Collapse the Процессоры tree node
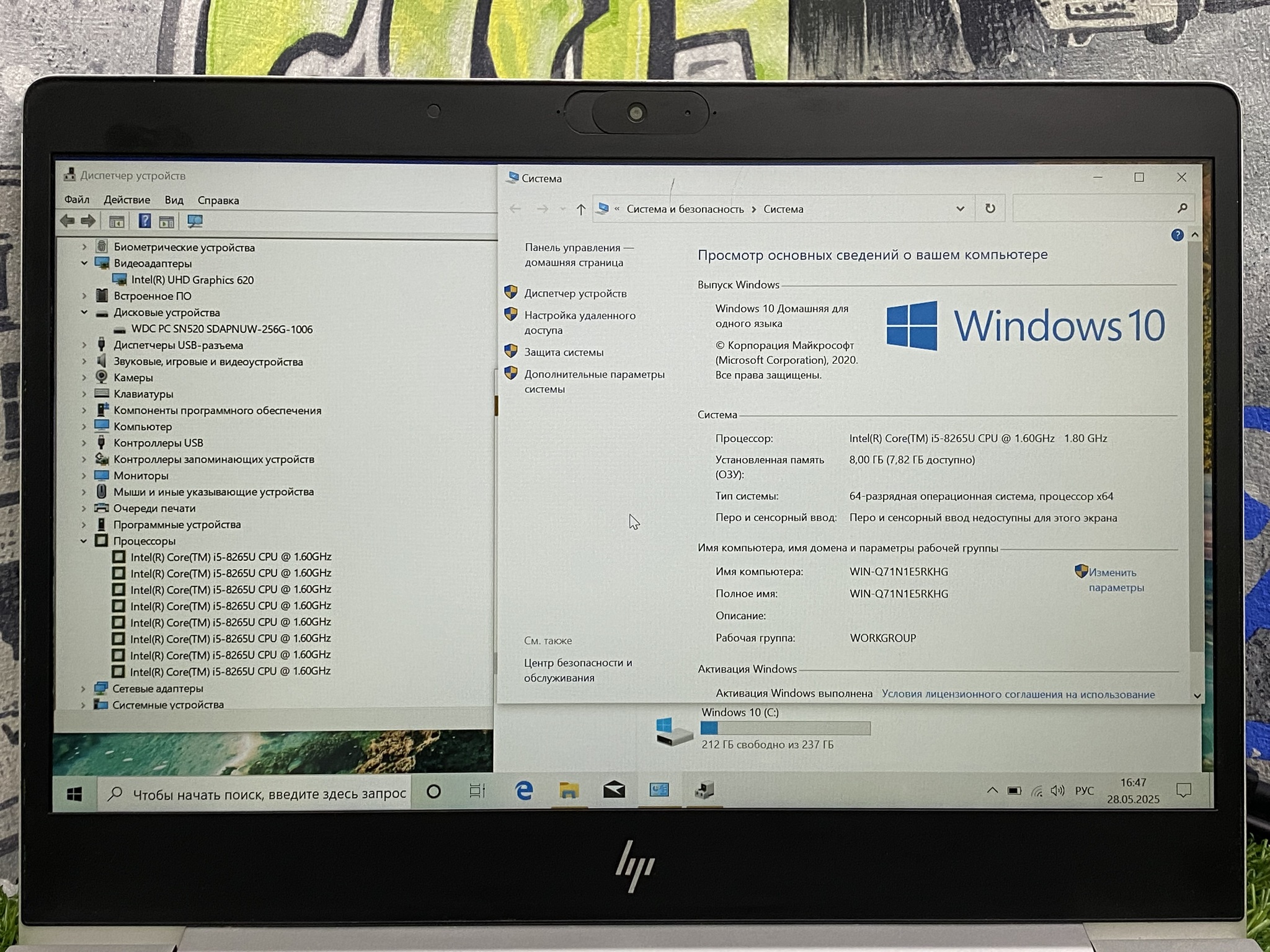The image size is (1270, 952). point(84,540)
